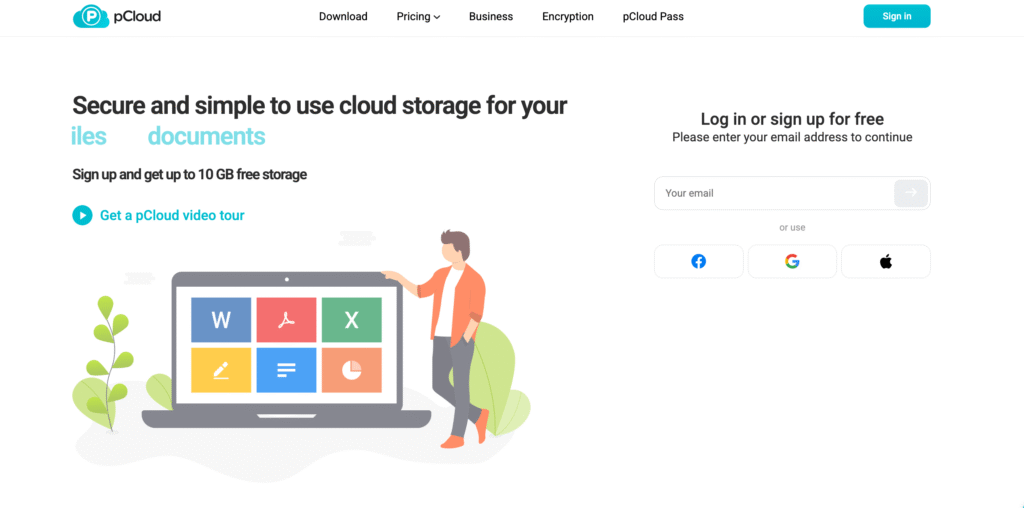1024x508 pixels.
Task: Click the Sign in button
Action: [897, 16]
